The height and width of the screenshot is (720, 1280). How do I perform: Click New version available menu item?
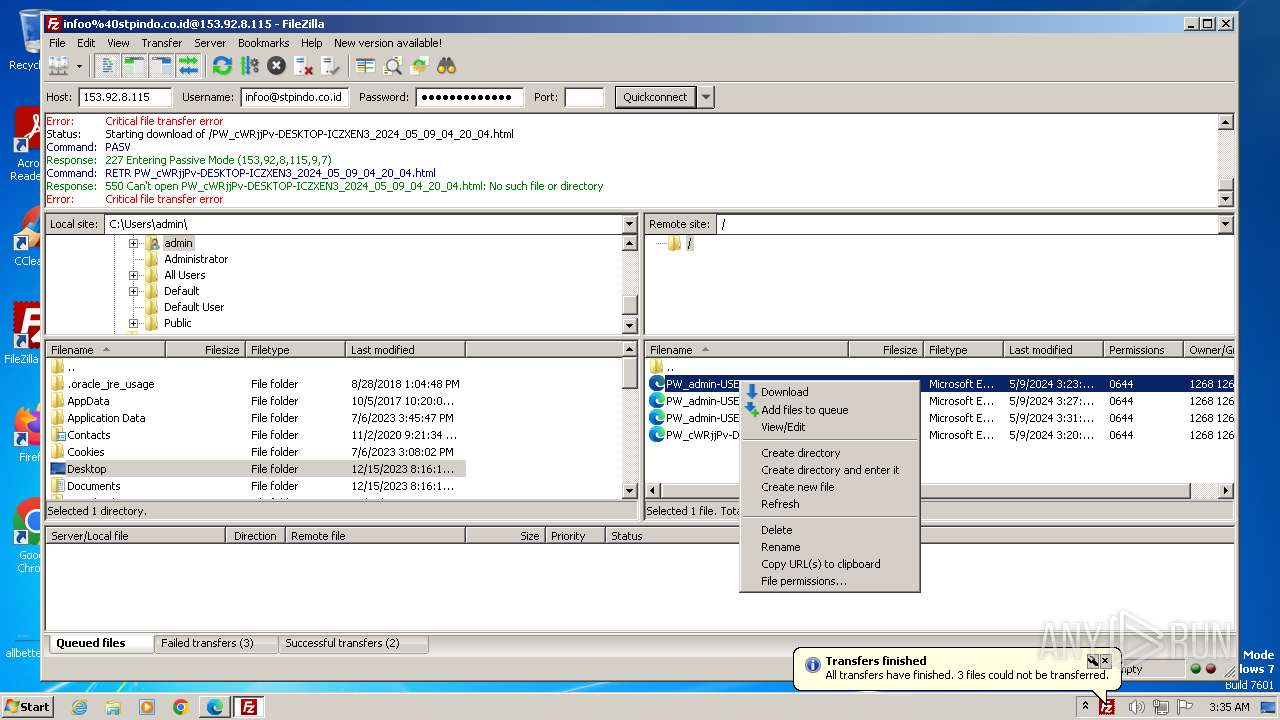(x=388, y=43)
